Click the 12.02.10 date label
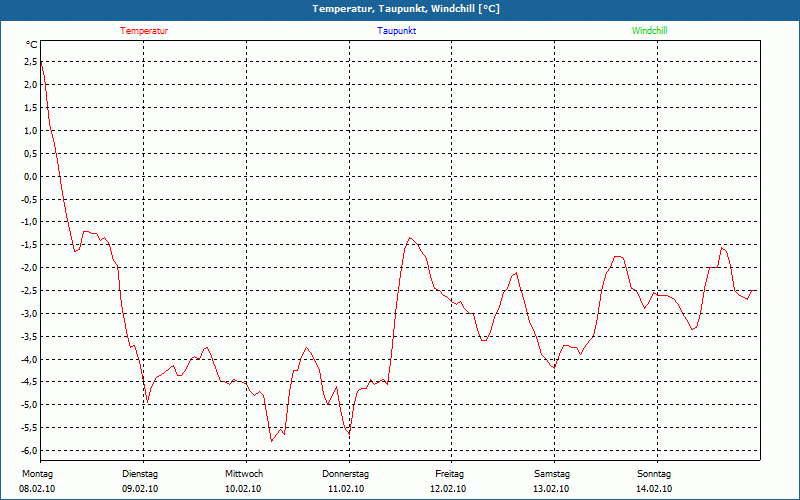800x500 pixels. pos(448,489)
